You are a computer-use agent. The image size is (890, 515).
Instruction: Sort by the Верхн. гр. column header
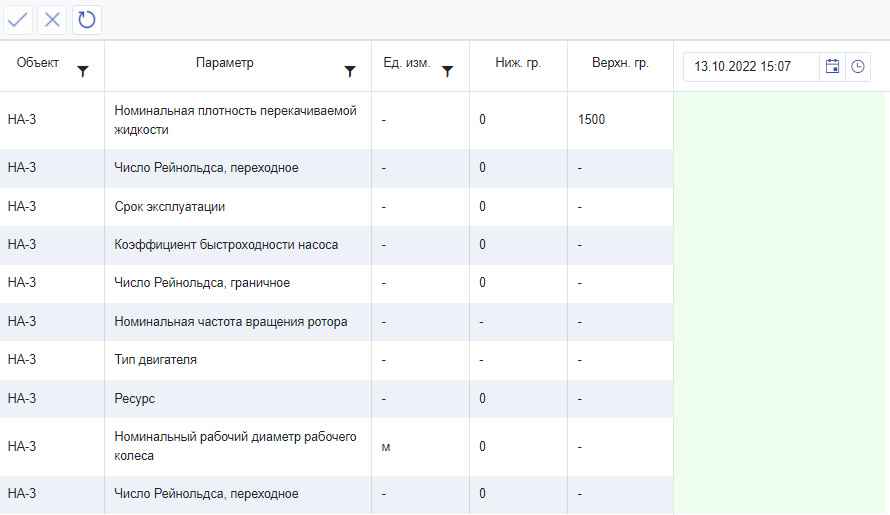[x=620, y=64]
